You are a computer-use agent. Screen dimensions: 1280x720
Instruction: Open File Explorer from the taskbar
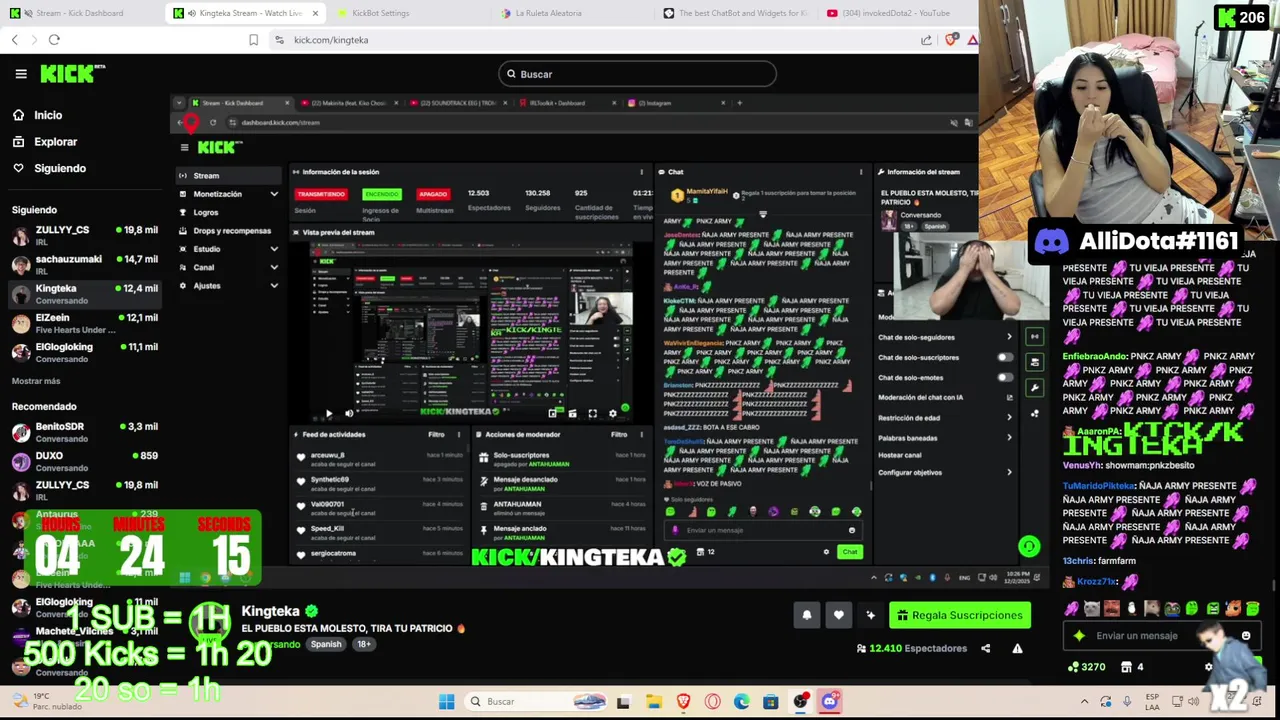653,701
